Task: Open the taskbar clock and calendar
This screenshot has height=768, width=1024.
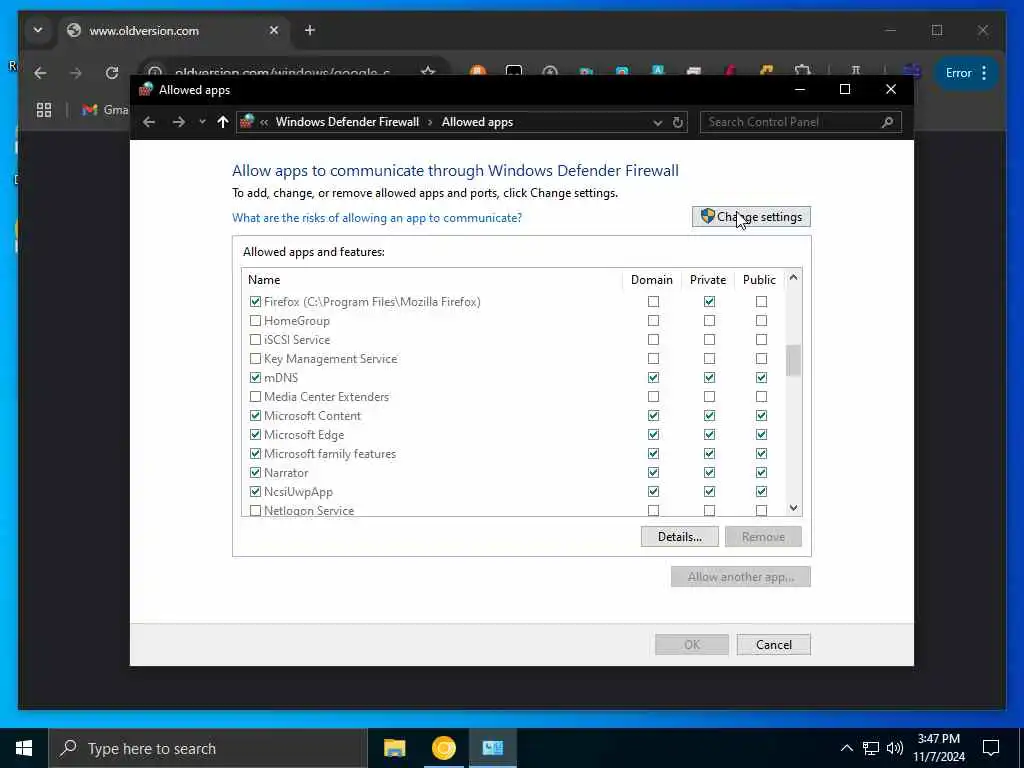Action: point(938,748)
